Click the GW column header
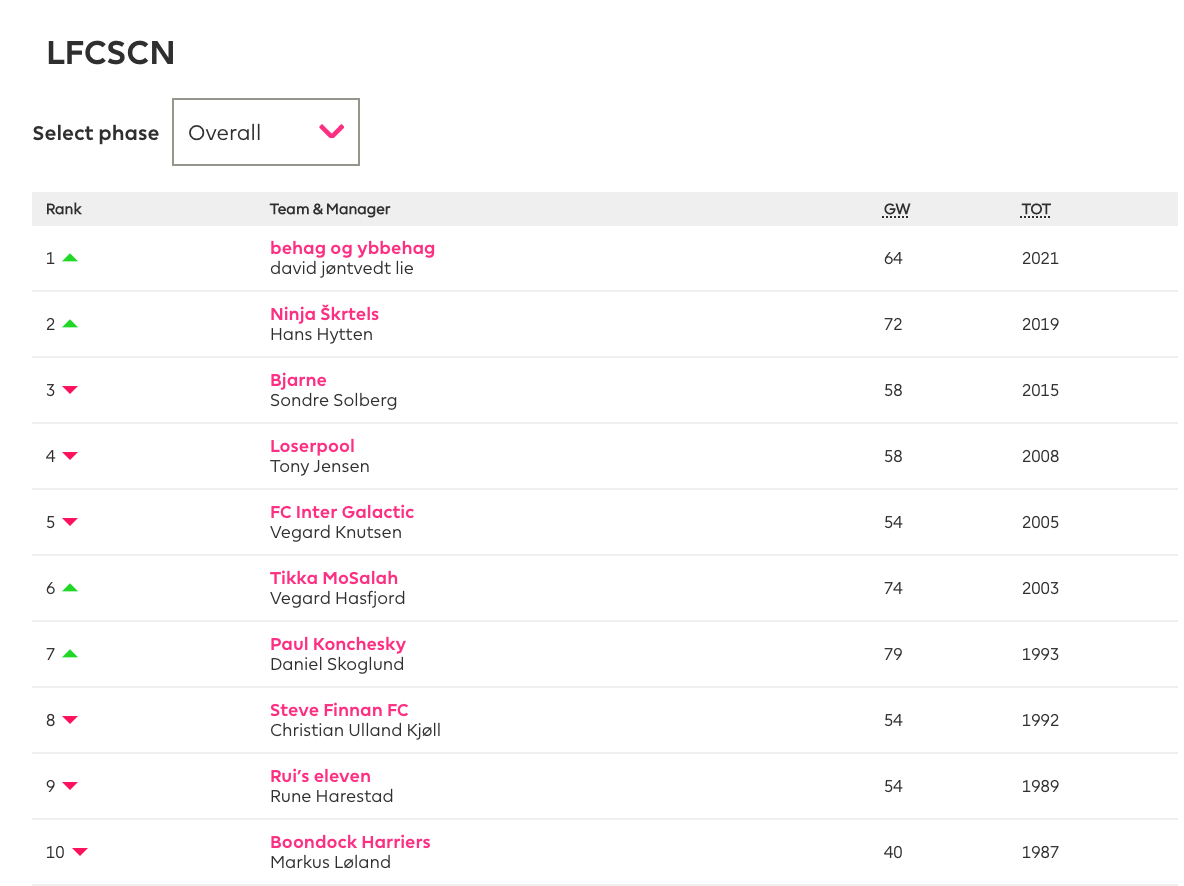 tap(896, 210)
